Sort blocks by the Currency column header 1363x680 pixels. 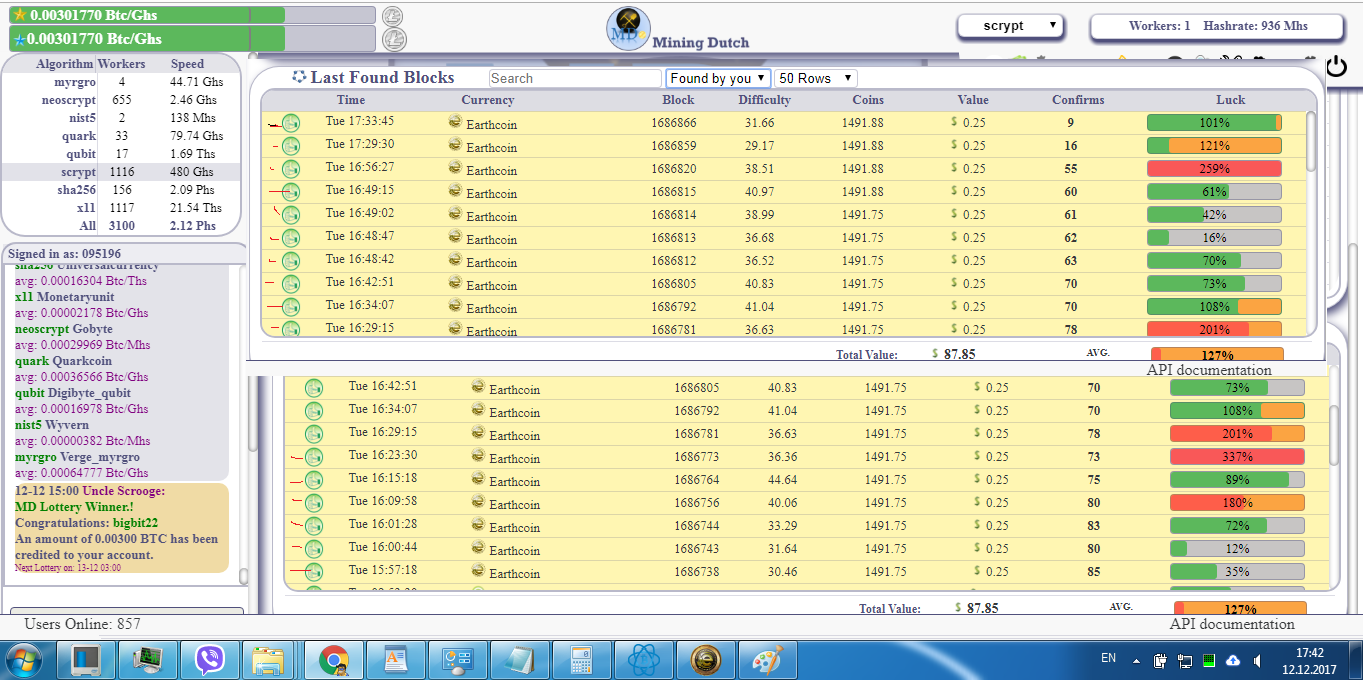(x=488, y=100)
